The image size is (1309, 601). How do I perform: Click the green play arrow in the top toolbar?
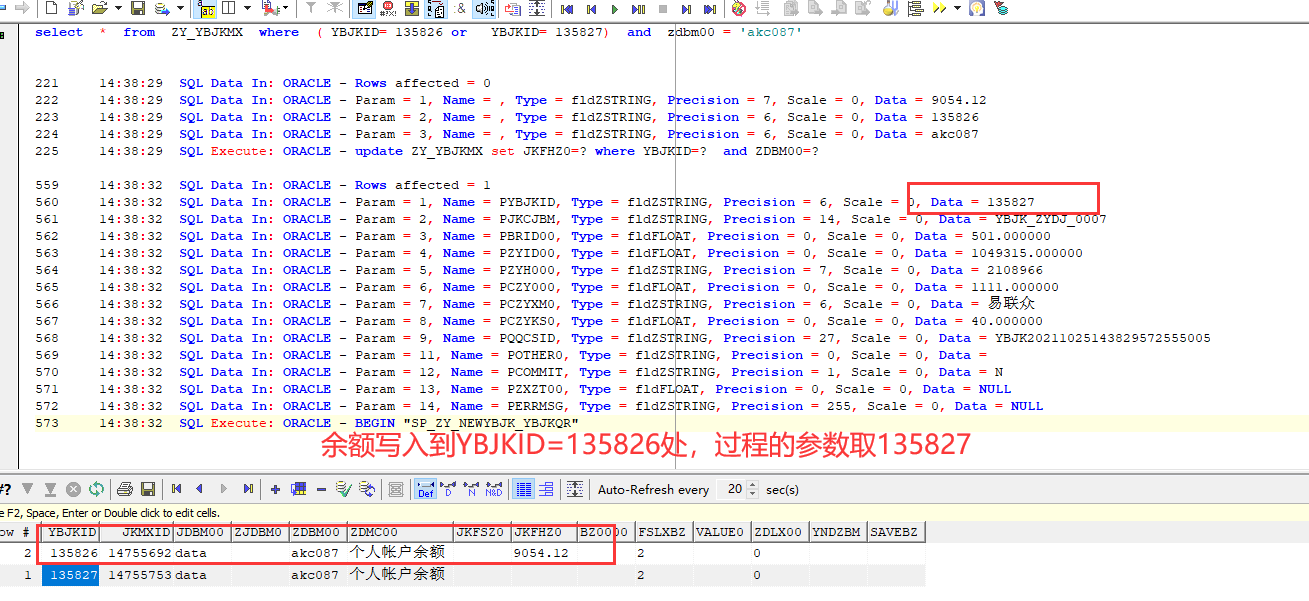[x=614, y=9]
